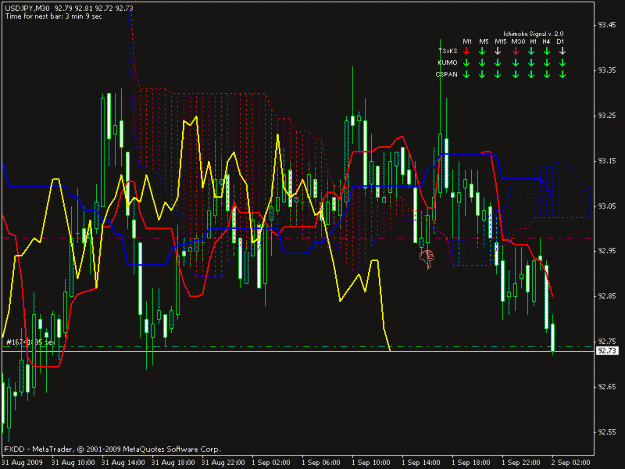Click the 93.25 price axis label
This screenshot has width=625, height=469.
(607, 116)
